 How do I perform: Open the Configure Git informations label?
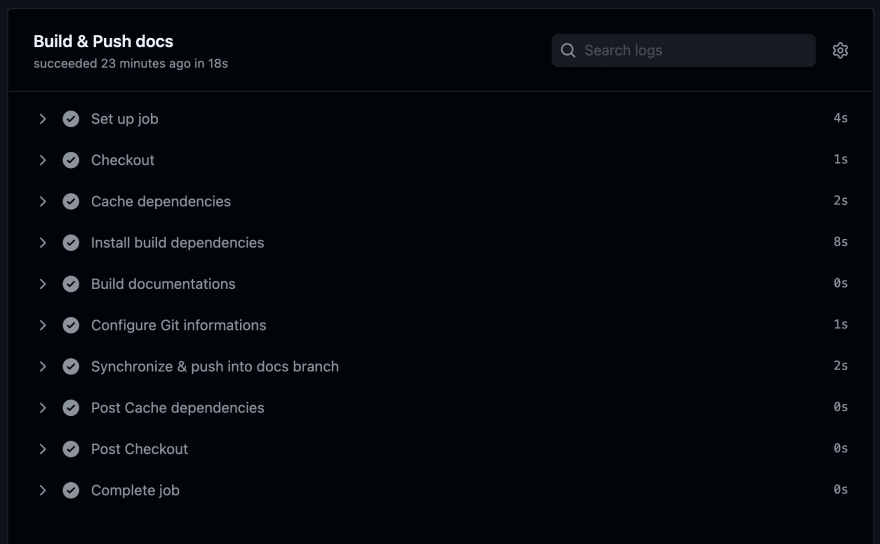pyautogui.click(x=178, y=325)
